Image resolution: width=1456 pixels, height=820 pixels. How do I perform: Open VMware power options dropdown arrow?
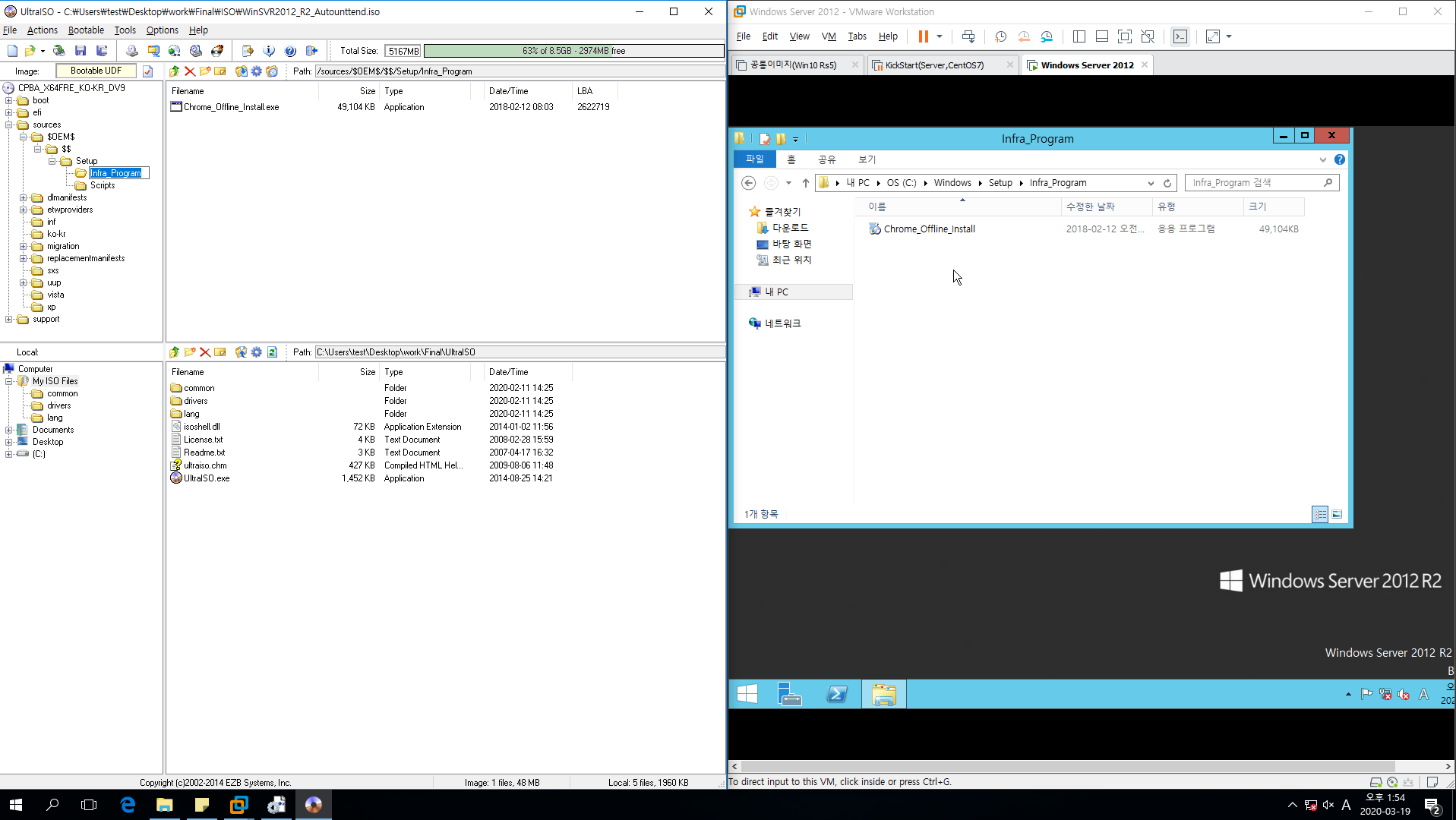click(940, 36)
